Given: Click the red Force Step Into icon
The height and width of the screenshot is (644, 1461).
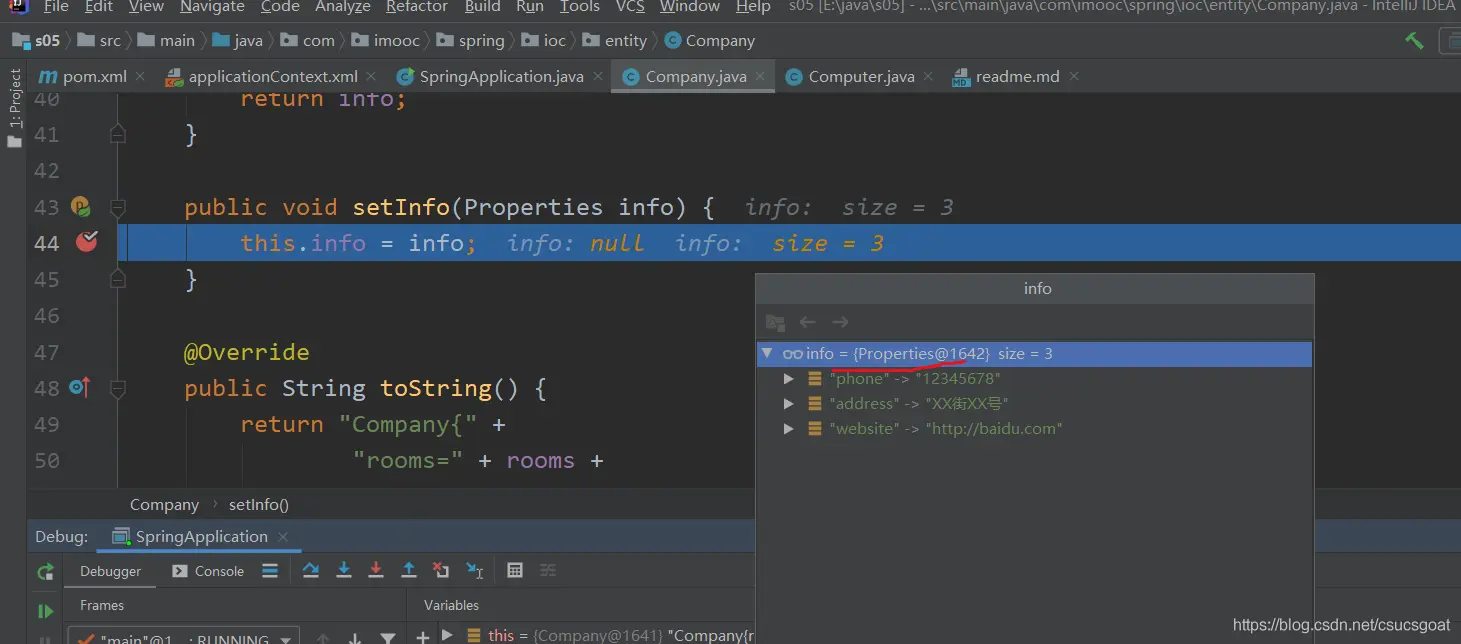Looking at the screenshot, I should coord(376,570).
